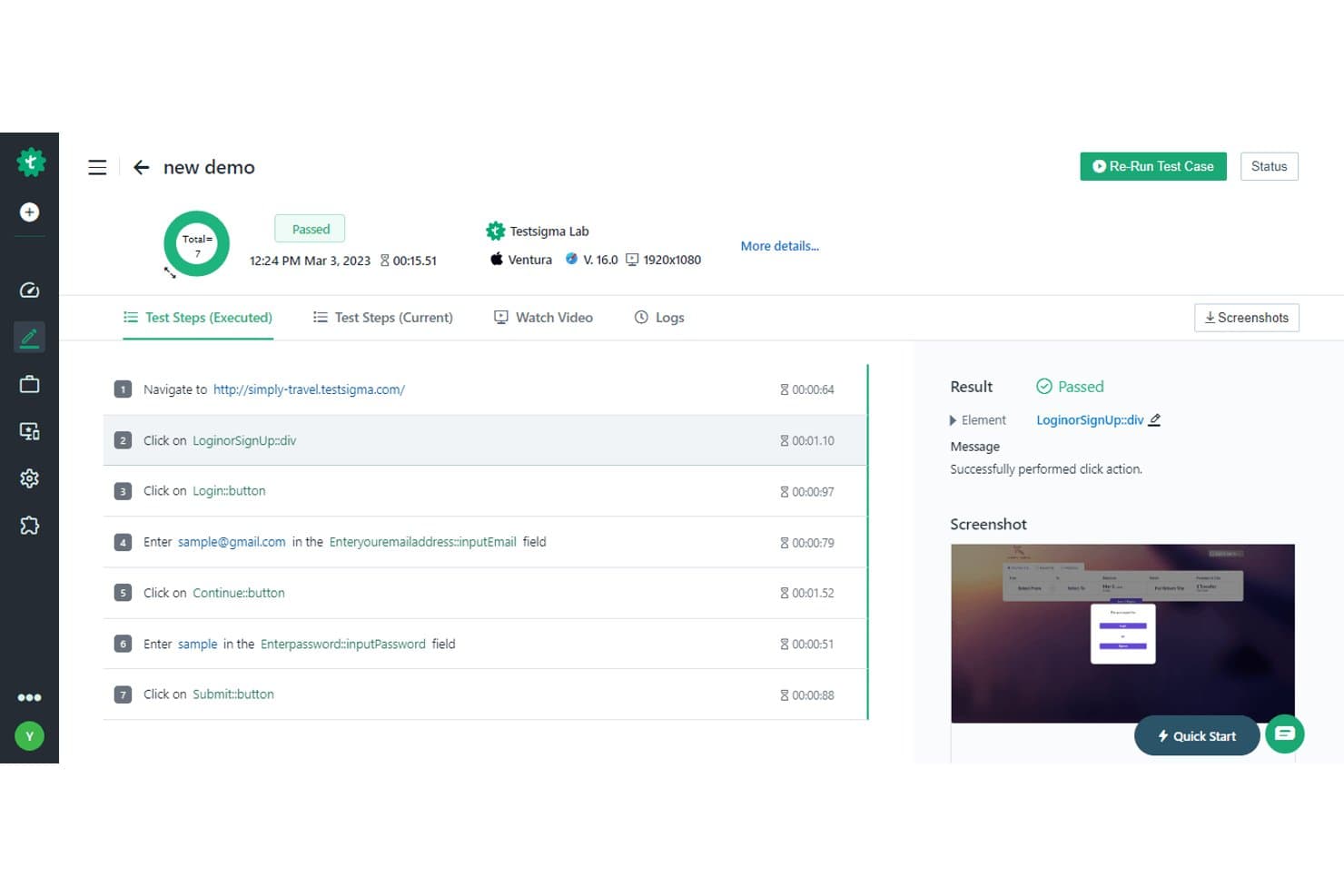The height and width of the screenshot is (896, 1344).
Task: Open the settings gear icon
Action: [x=30, y=478]
